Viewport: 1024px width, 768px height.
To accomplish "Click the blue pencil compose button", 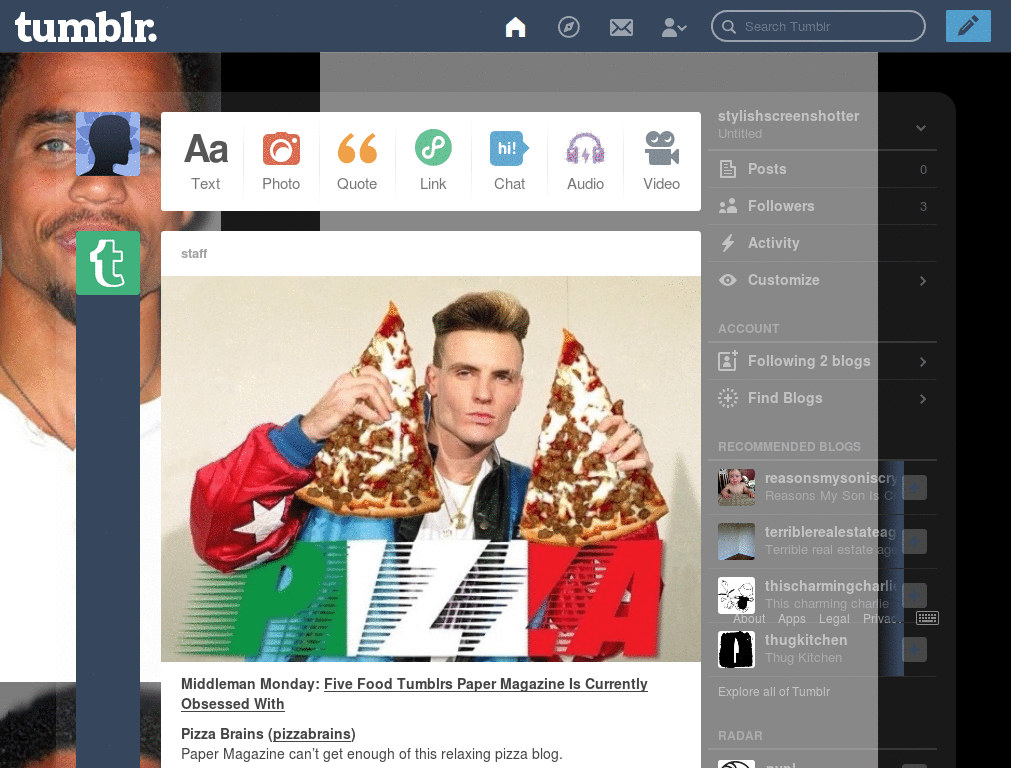I will click(x=968, y=26).
